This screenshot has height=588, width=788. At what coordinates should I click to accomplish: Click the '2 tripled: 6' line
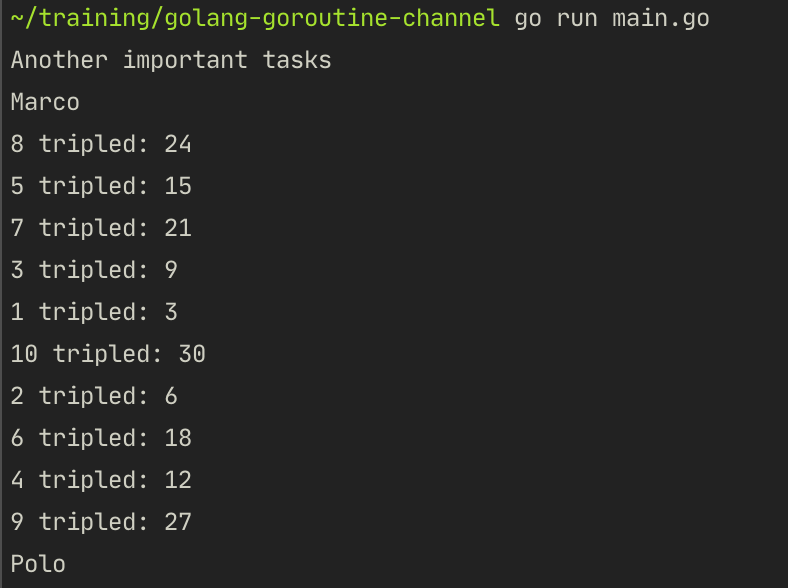tap(94, 397)
